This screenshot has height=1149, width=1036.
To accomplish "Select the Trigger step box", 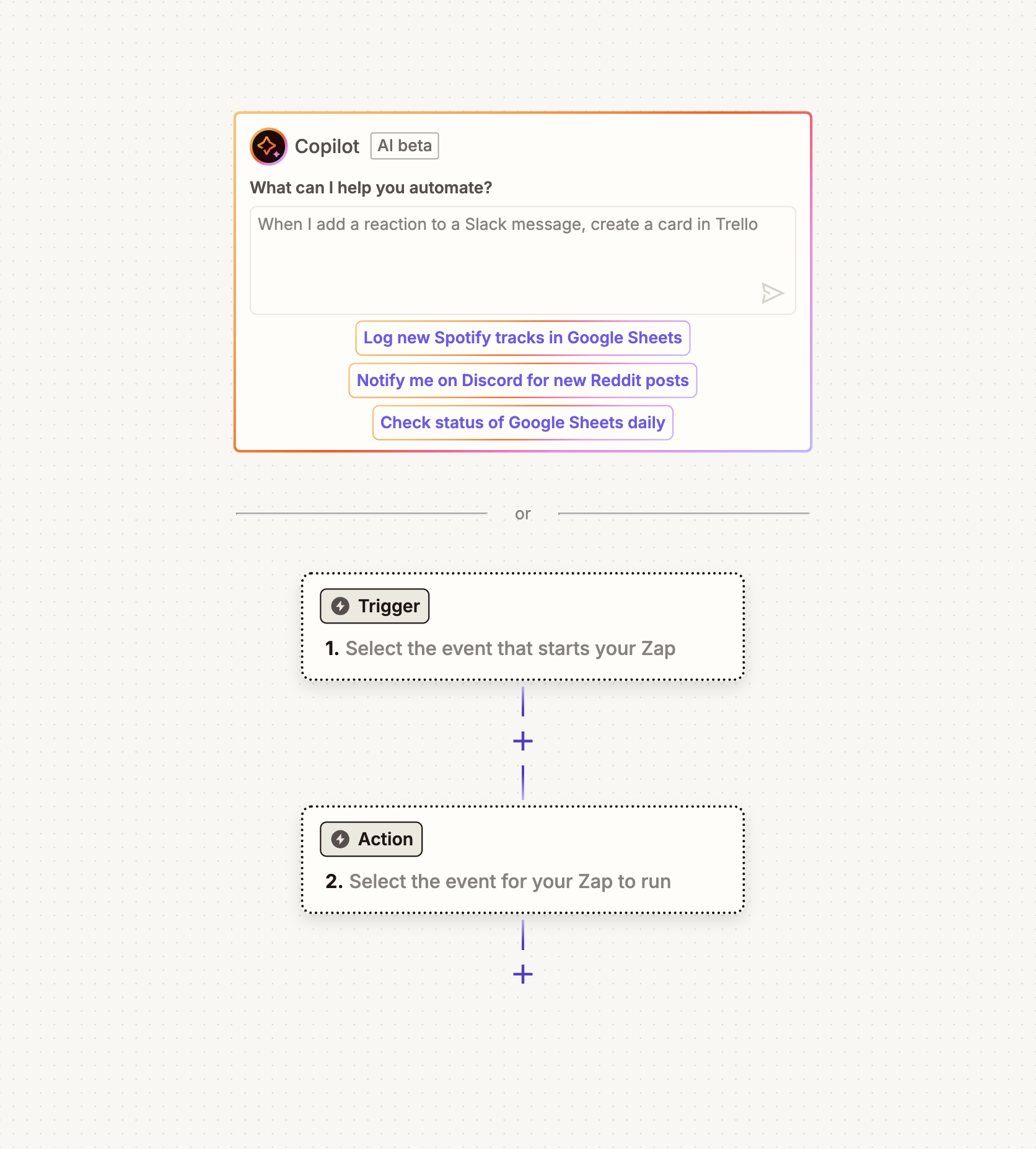I will click(x=524, y=626).
